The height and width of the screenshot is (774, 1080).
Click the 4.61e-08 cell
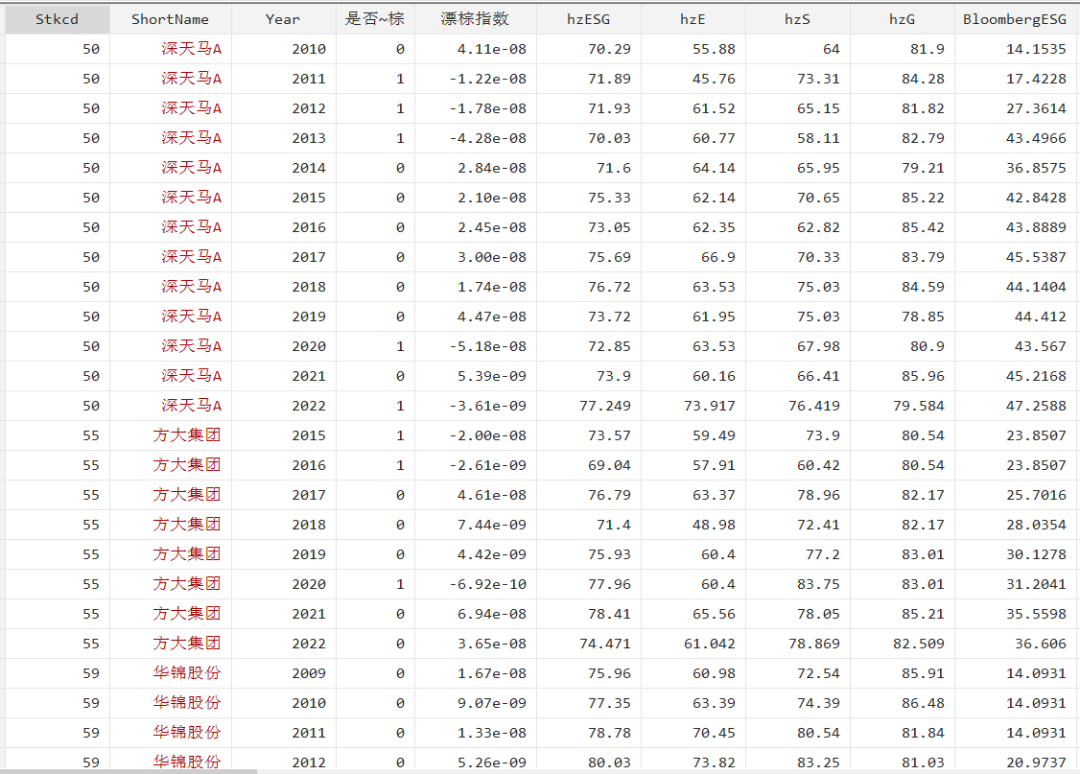click(475, 494)
